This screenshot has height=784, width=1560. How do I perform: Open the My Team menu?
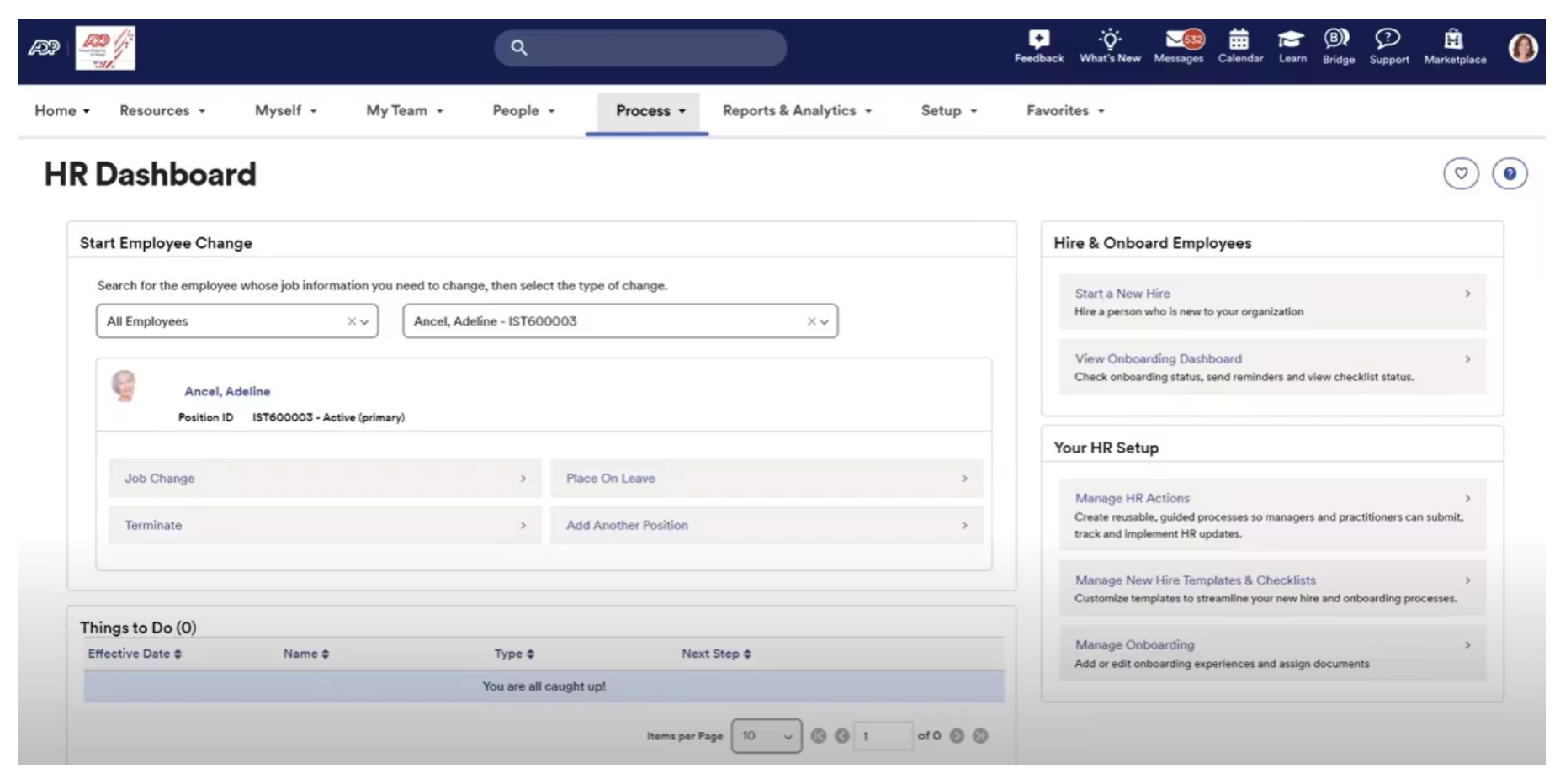404,111
